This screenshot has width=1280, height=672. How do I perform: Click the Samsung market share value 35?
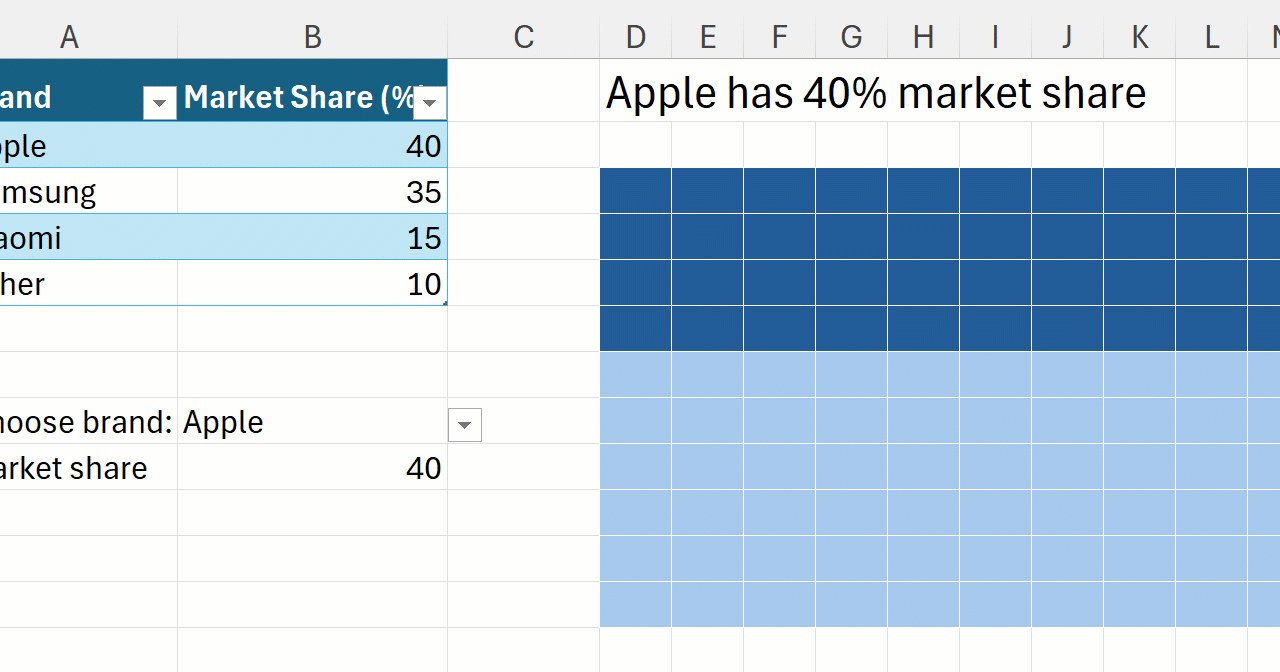pos(312,192)
